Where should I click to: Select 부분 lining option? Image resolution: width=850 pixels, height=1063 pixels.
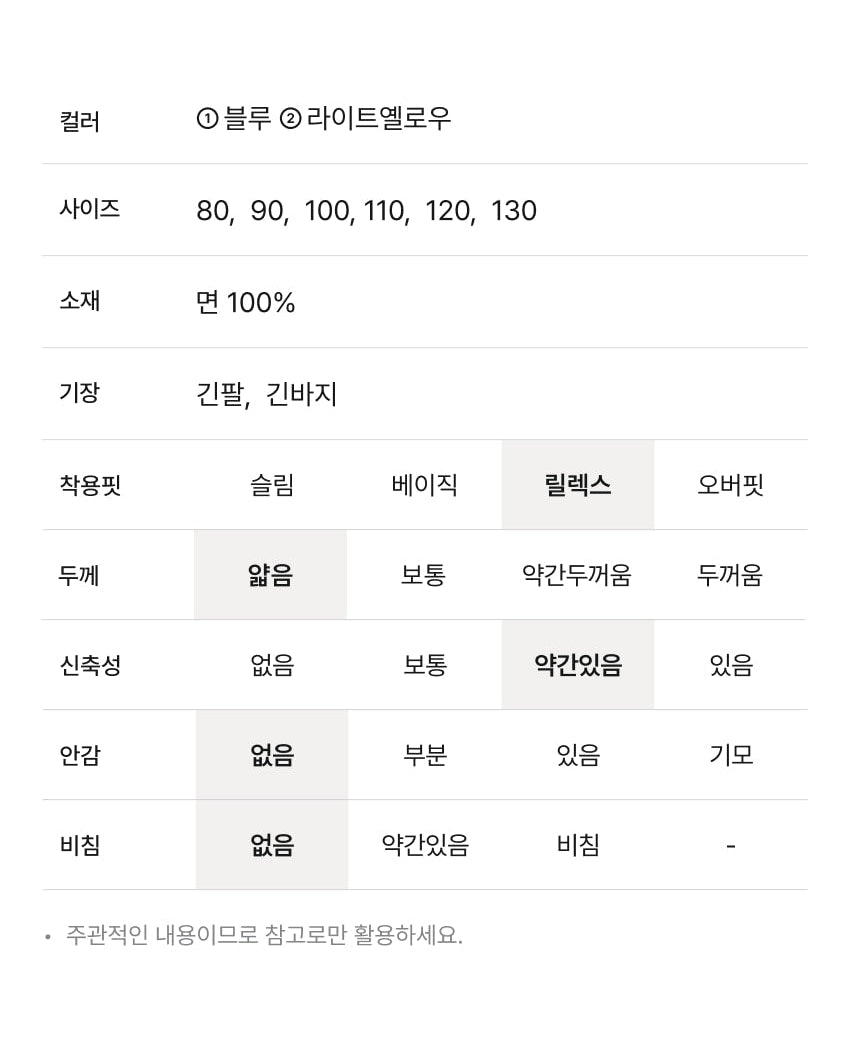pos(425,755)
